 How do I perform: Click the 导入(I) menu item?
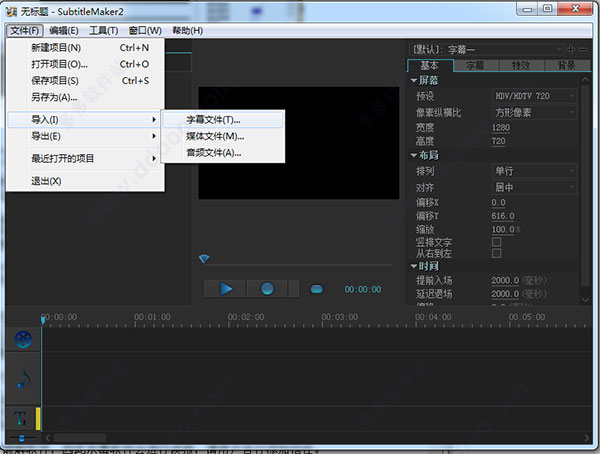tap(85, 120)
